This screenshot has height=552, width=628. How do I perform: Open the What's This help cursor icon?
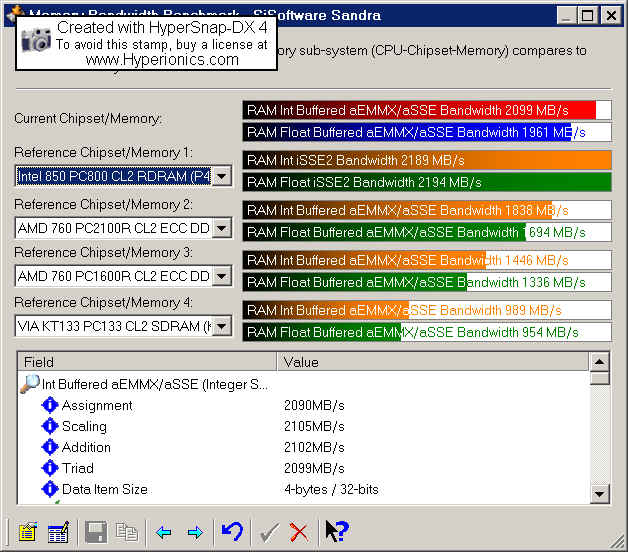(336, 532)
